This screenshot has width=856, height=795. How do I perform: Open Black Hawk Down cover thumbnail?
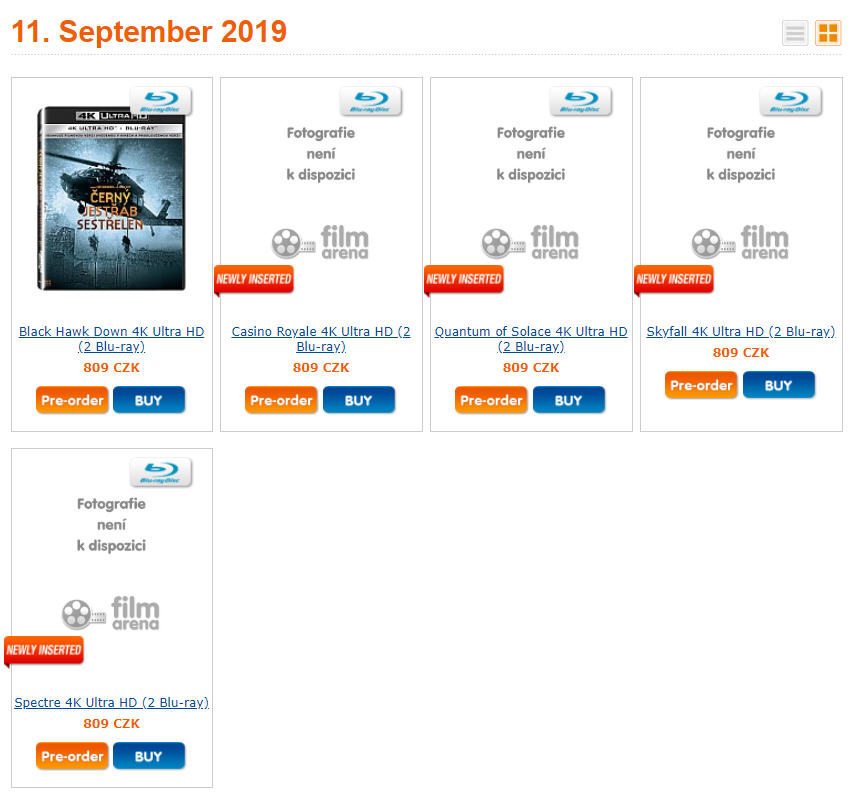coord(111,198)
